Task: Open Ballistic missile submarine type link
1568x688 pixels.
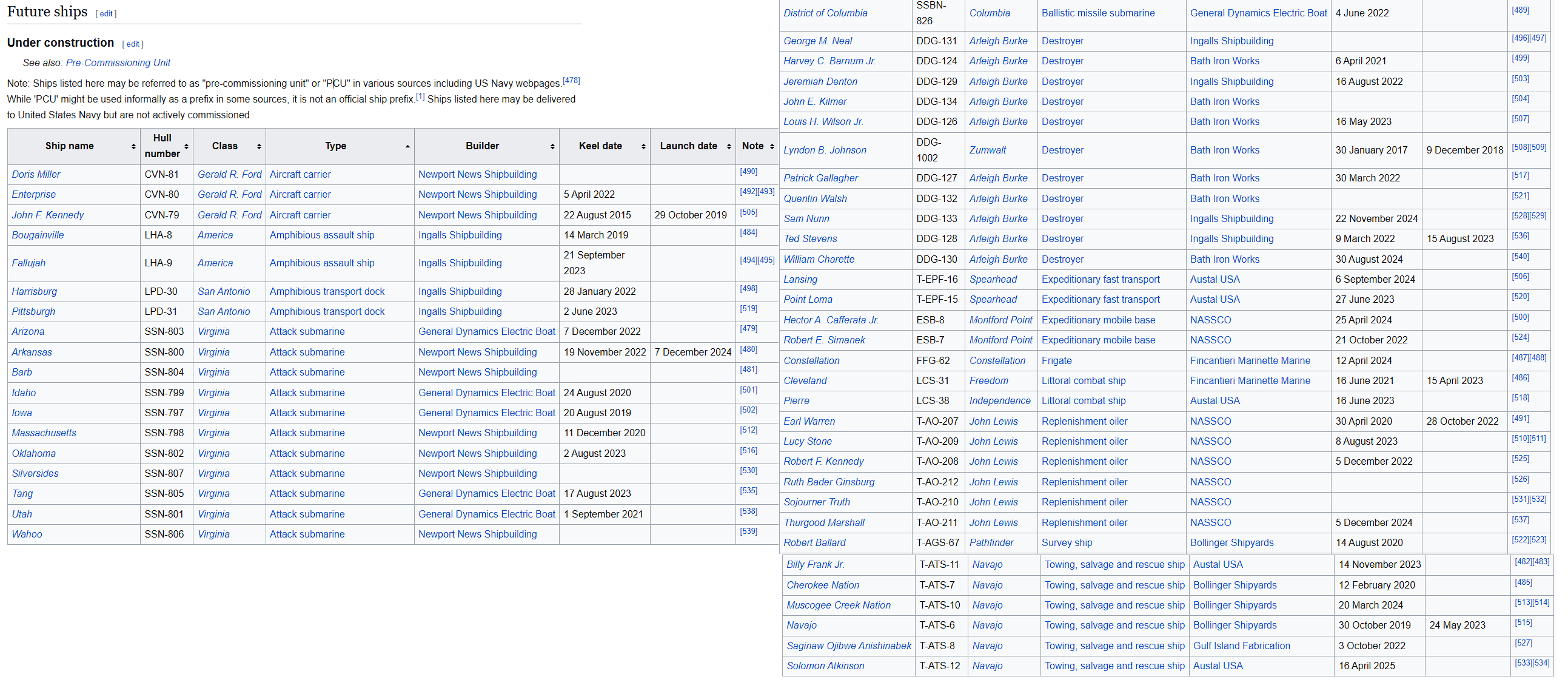Action: (x=1097, y=13)
